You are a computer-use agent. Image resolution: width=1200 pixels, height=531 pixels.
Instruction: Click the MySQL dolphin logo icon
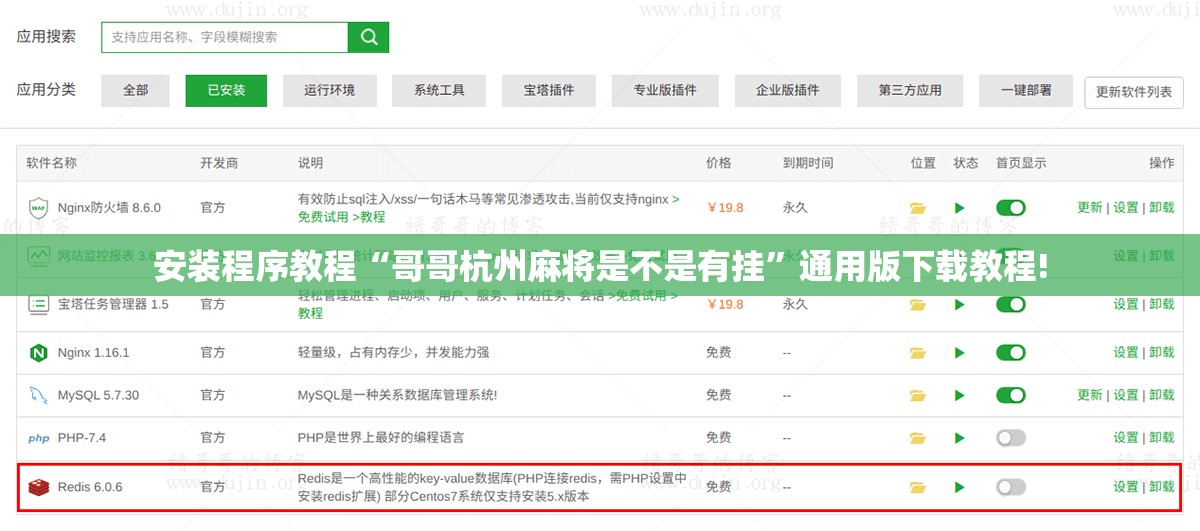click(39, 395)
